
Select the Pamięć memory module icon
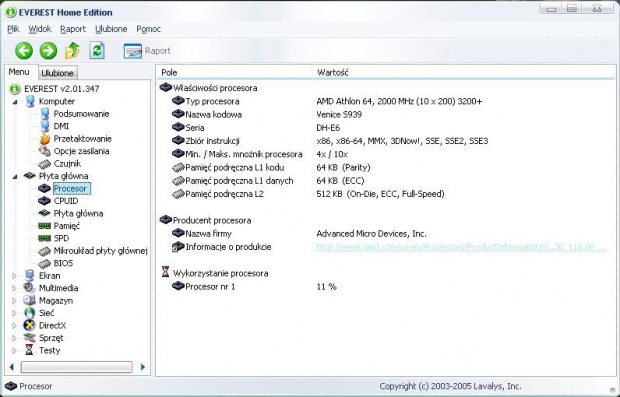[44, 226]
